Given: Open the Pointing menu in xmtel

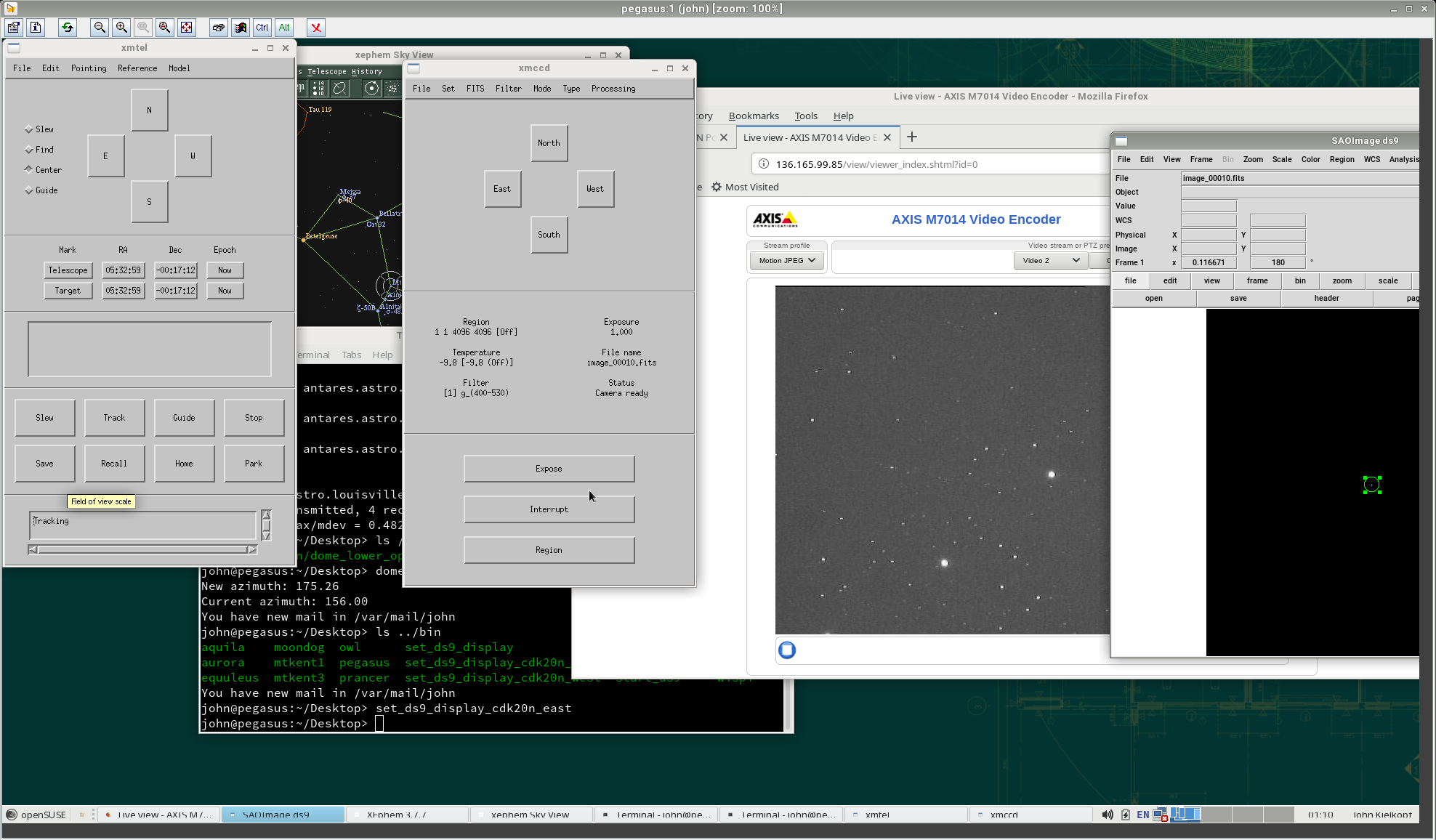Looking at the screenshot, I should point(89,68).
